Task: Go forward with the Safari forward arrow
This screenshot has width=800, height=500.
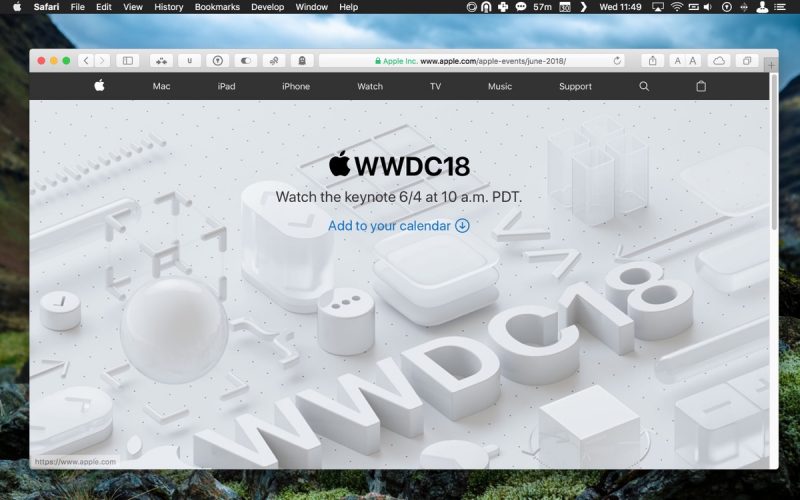Action: (102, 61)
